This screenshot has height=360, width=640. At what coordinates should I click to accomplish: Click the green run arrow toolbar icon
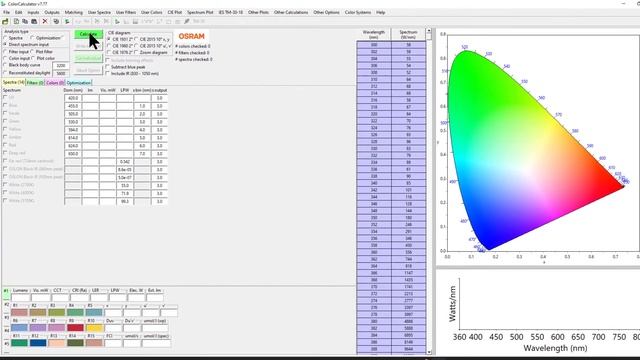coord(67,21)
